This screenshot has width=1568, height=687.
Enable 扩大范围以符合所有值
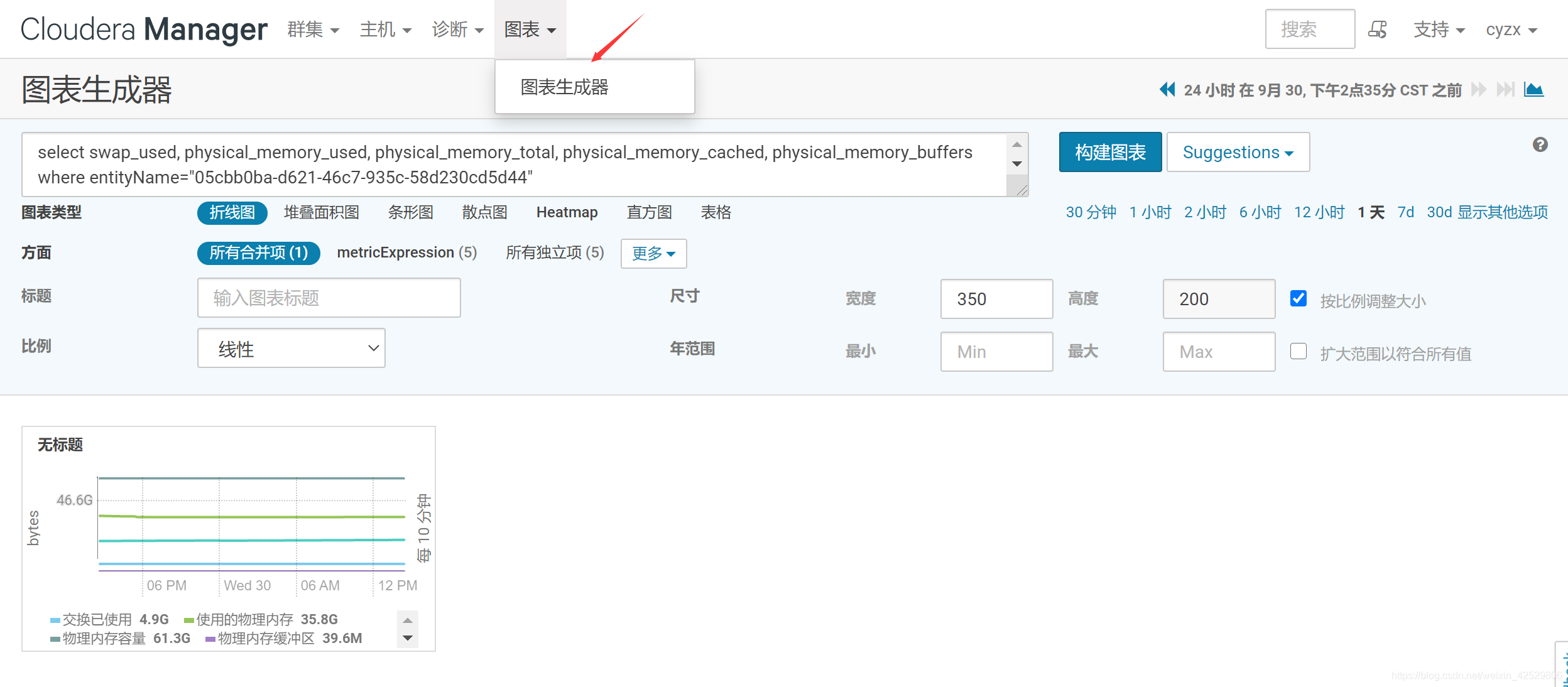1298,352
